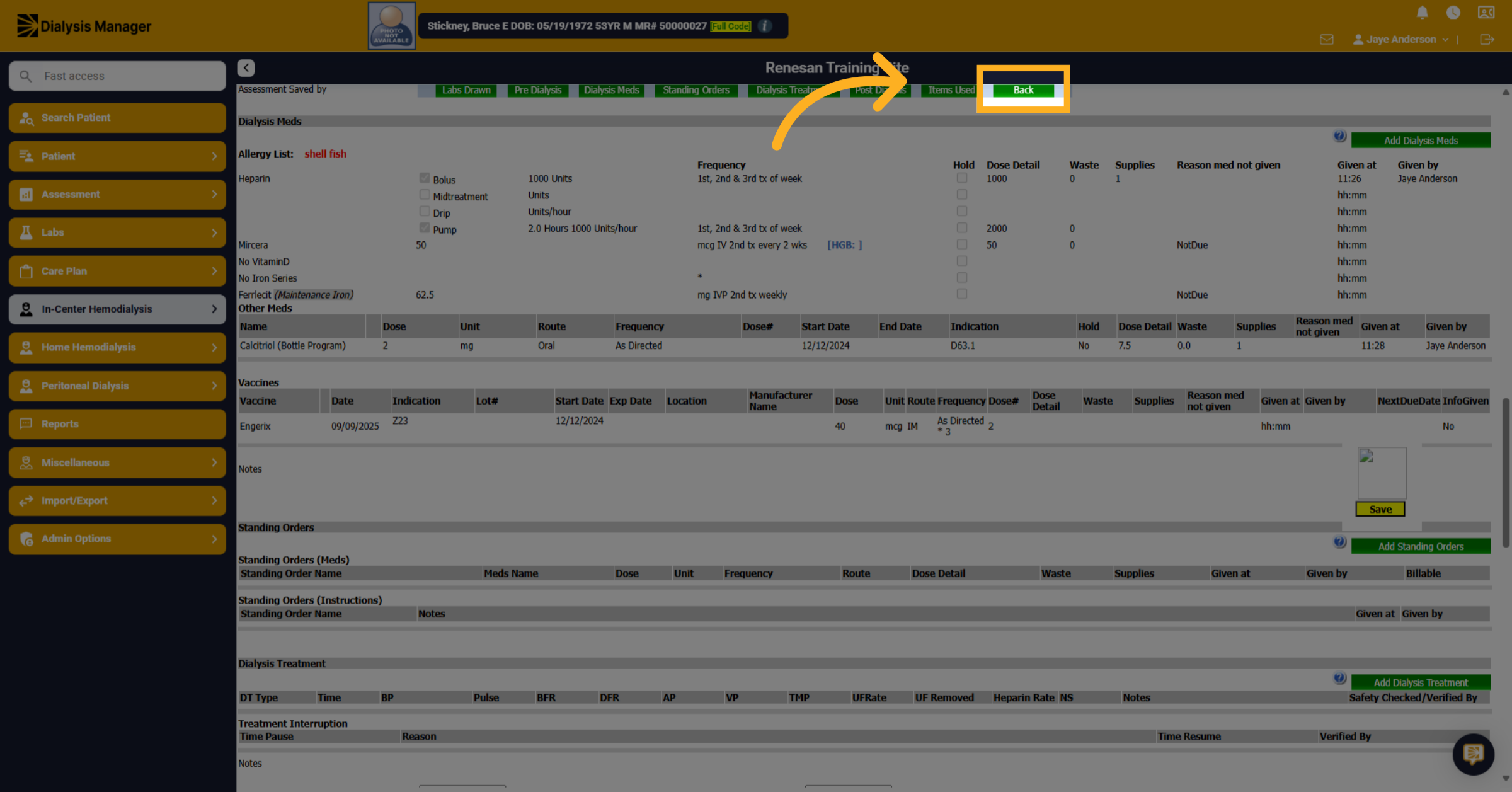Click Add Standing Orders button
The width and height of the screenshot is (1512, 792).
tap(1421, 546)
